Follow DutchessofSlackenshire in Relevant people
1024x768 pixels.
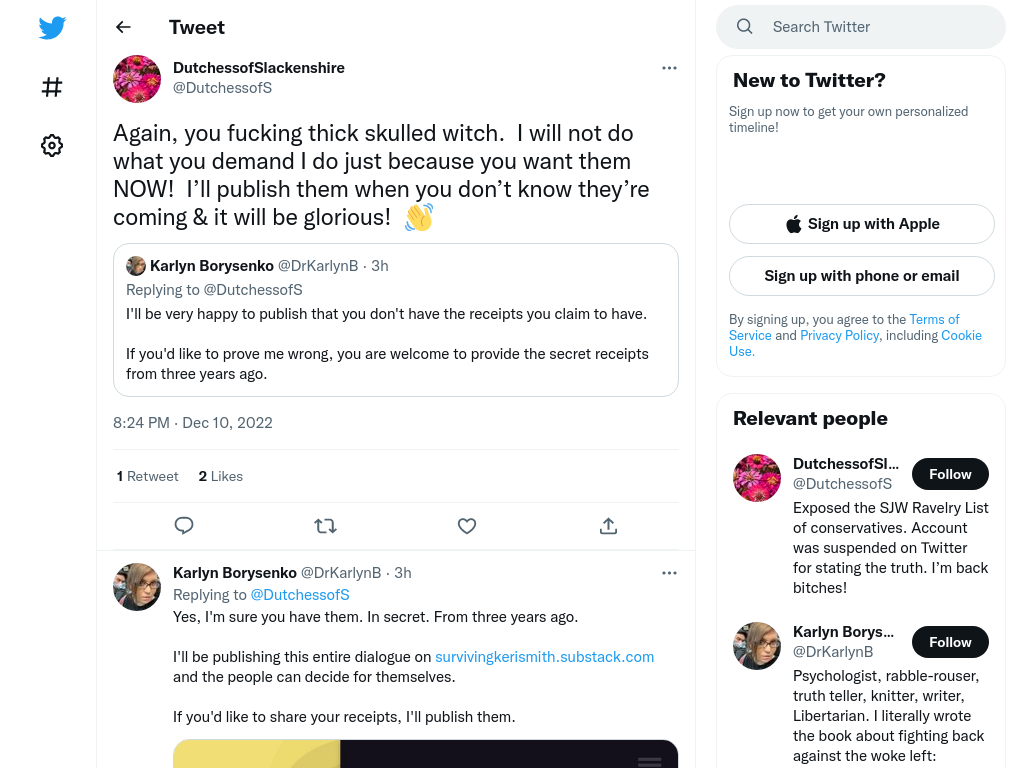click(950, 474)
